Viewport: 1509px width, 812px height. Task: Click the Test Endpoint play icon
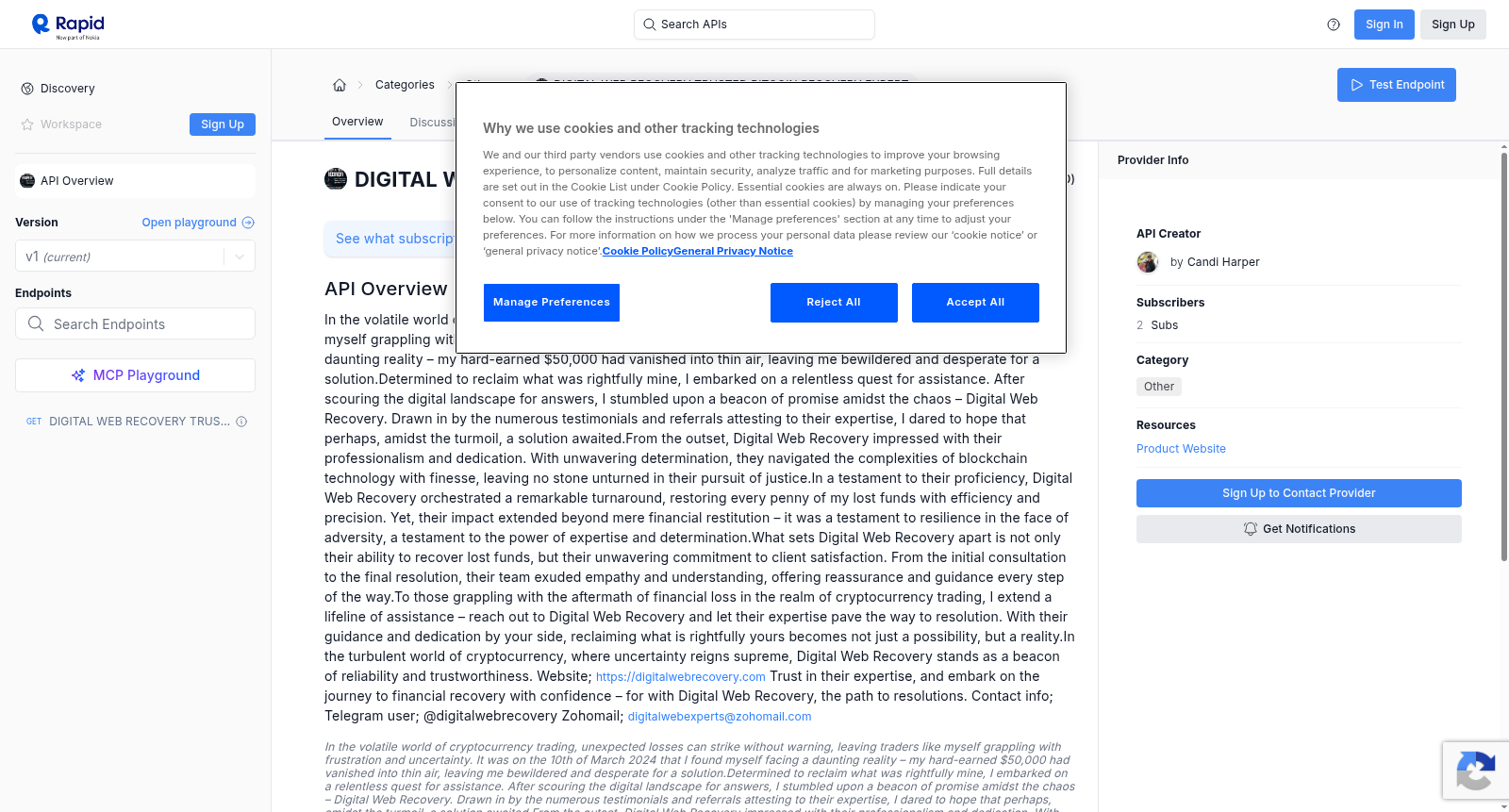[1357, 85]
